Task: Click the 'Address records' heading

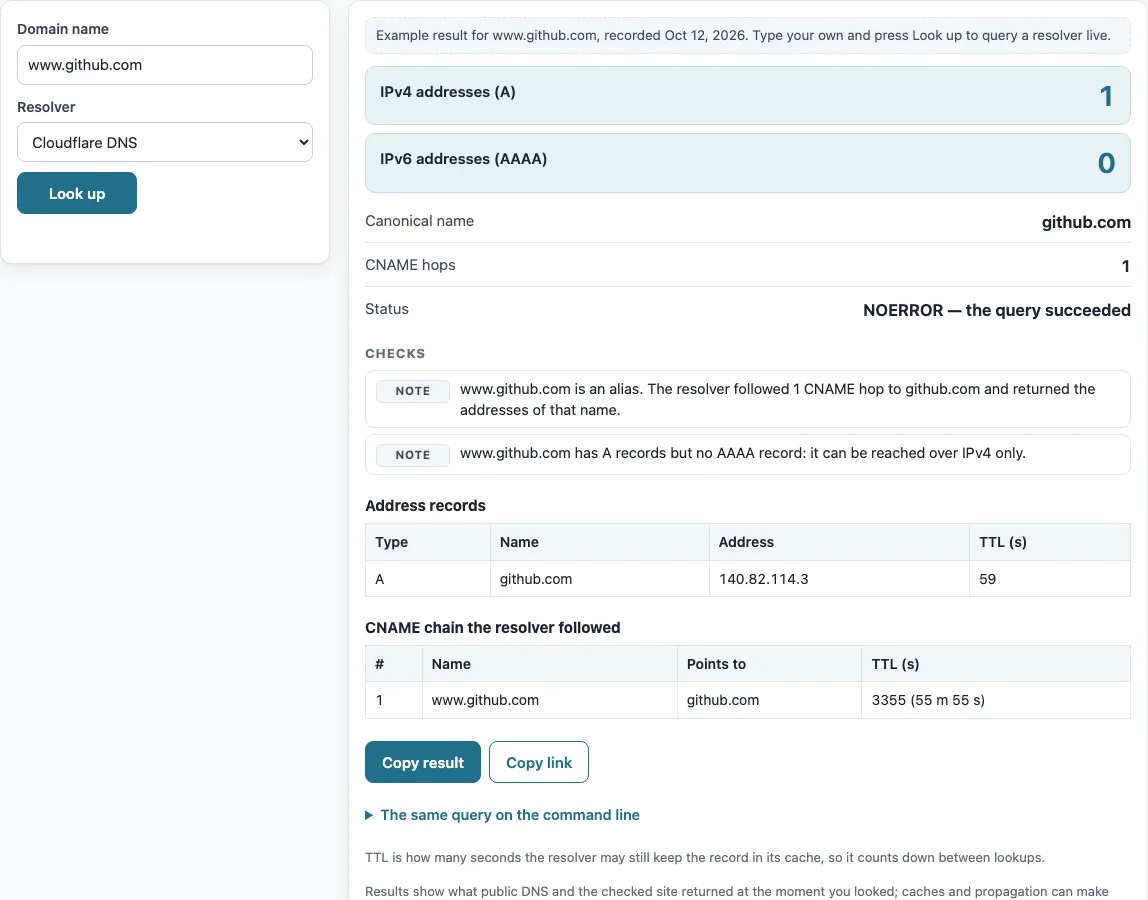Action: pyautogui.click(x=425, y=506)
